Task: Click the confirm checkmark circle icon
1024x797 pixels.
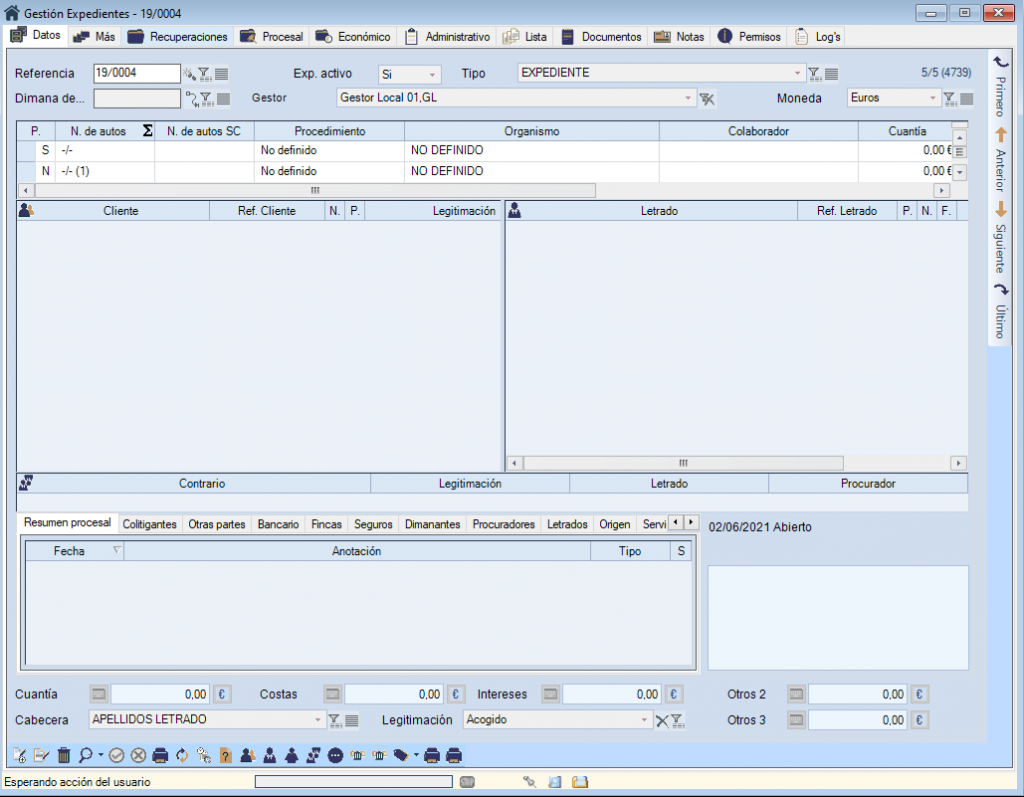Action: click(x=116, y=756)
